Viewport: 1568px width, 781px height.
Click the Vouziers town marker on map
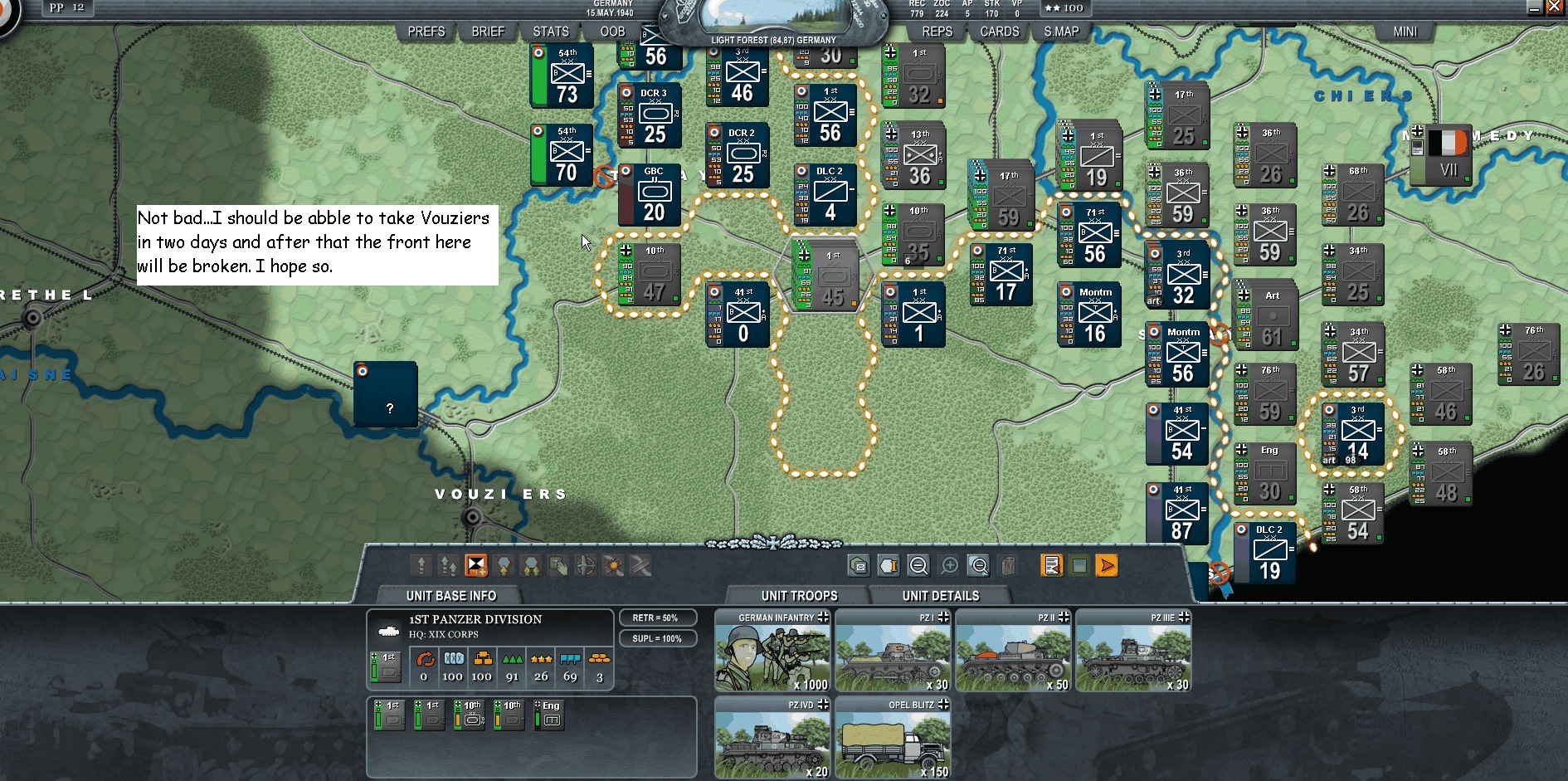473,517
